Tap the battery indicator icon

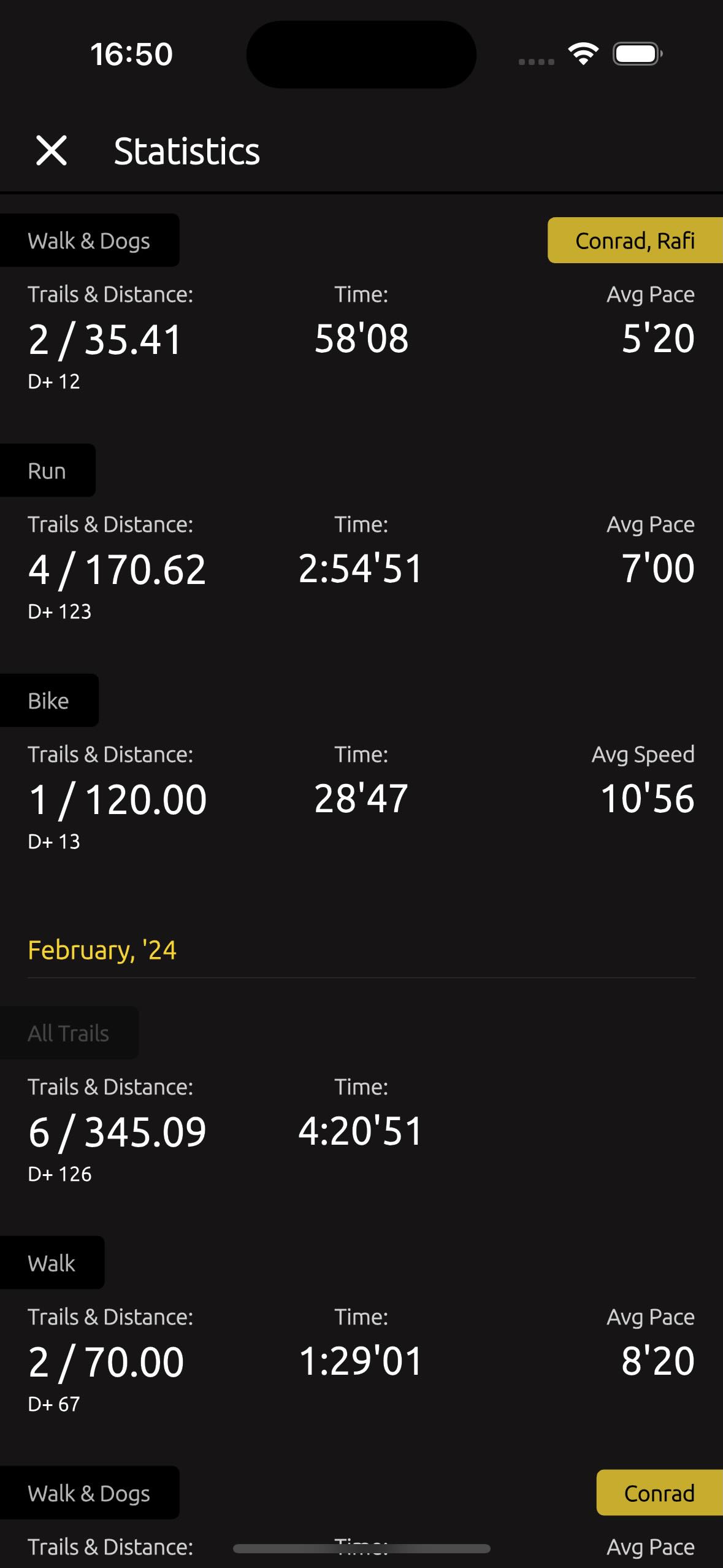(637, 54)
